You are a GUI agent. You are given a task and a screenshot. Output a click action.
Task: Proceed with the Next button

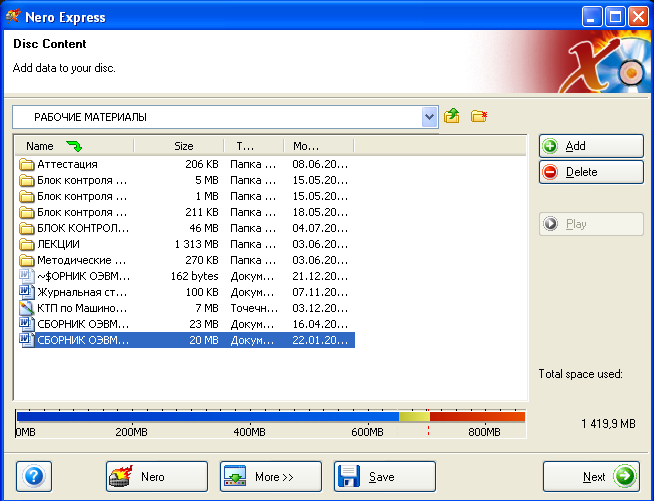point(591,476)
